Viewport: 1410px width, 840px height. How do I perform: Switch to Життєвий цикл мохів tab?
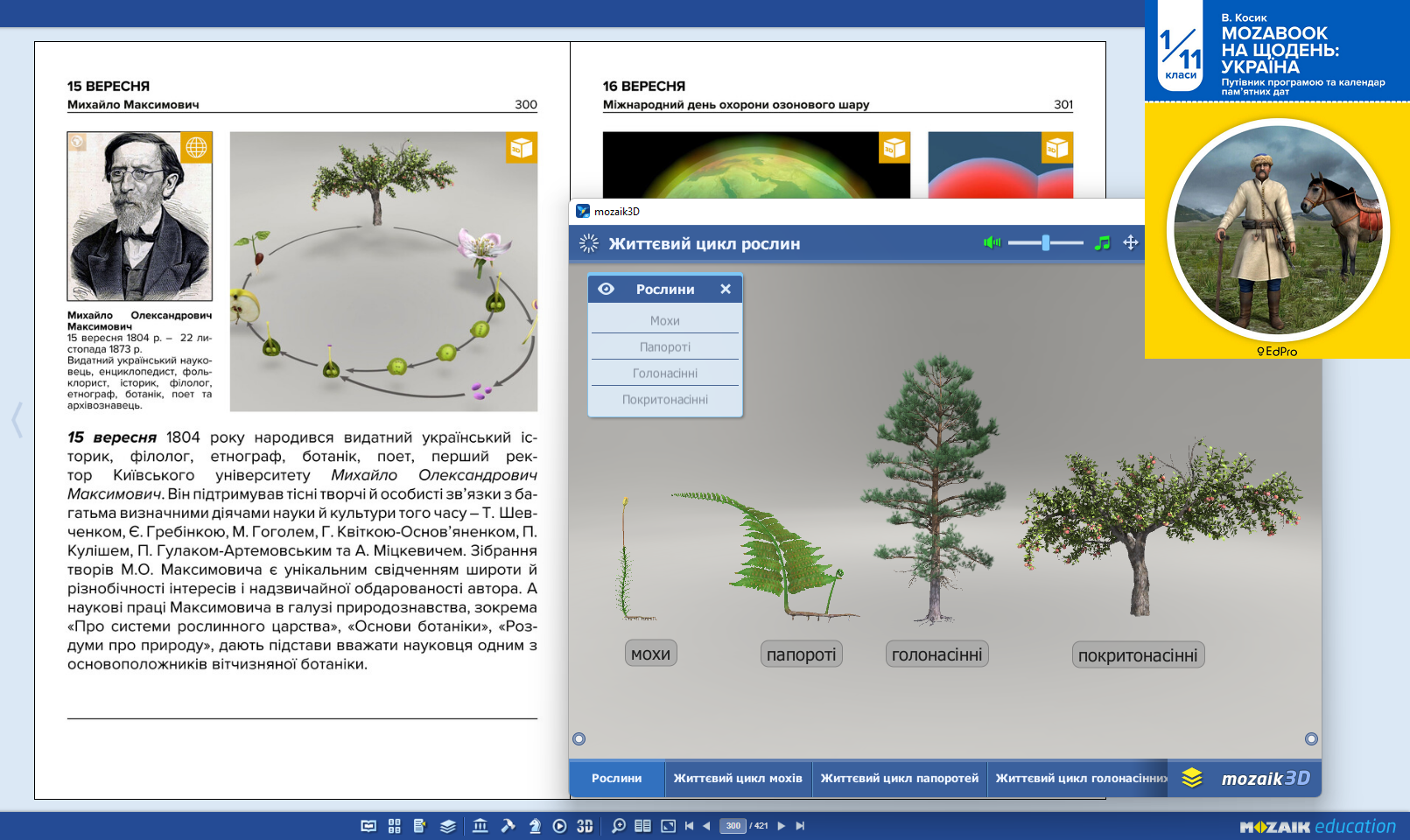click(x=738, y=778)
